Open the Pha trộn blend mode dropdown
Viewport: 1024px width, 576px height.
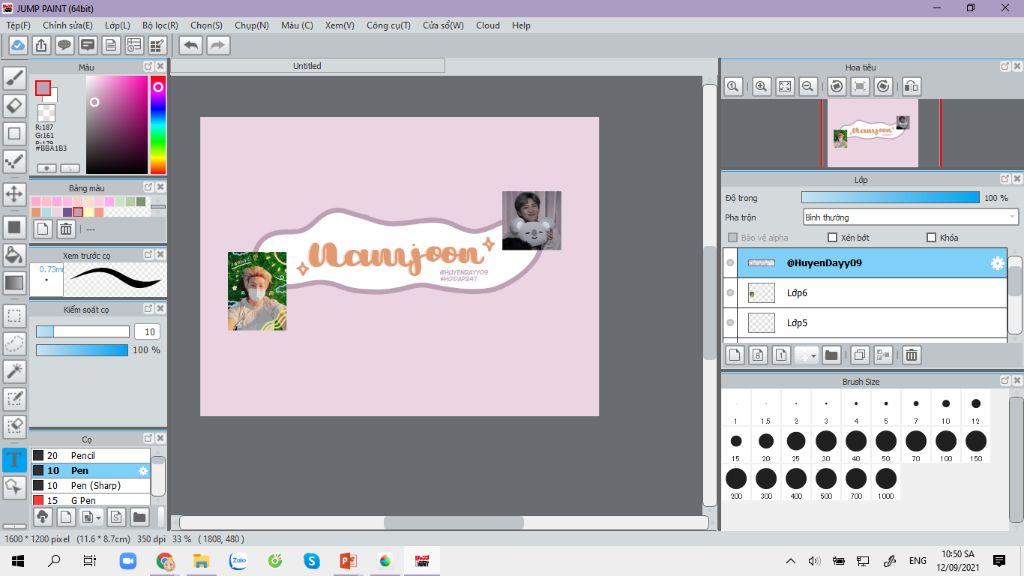click(x=910, y=217)
